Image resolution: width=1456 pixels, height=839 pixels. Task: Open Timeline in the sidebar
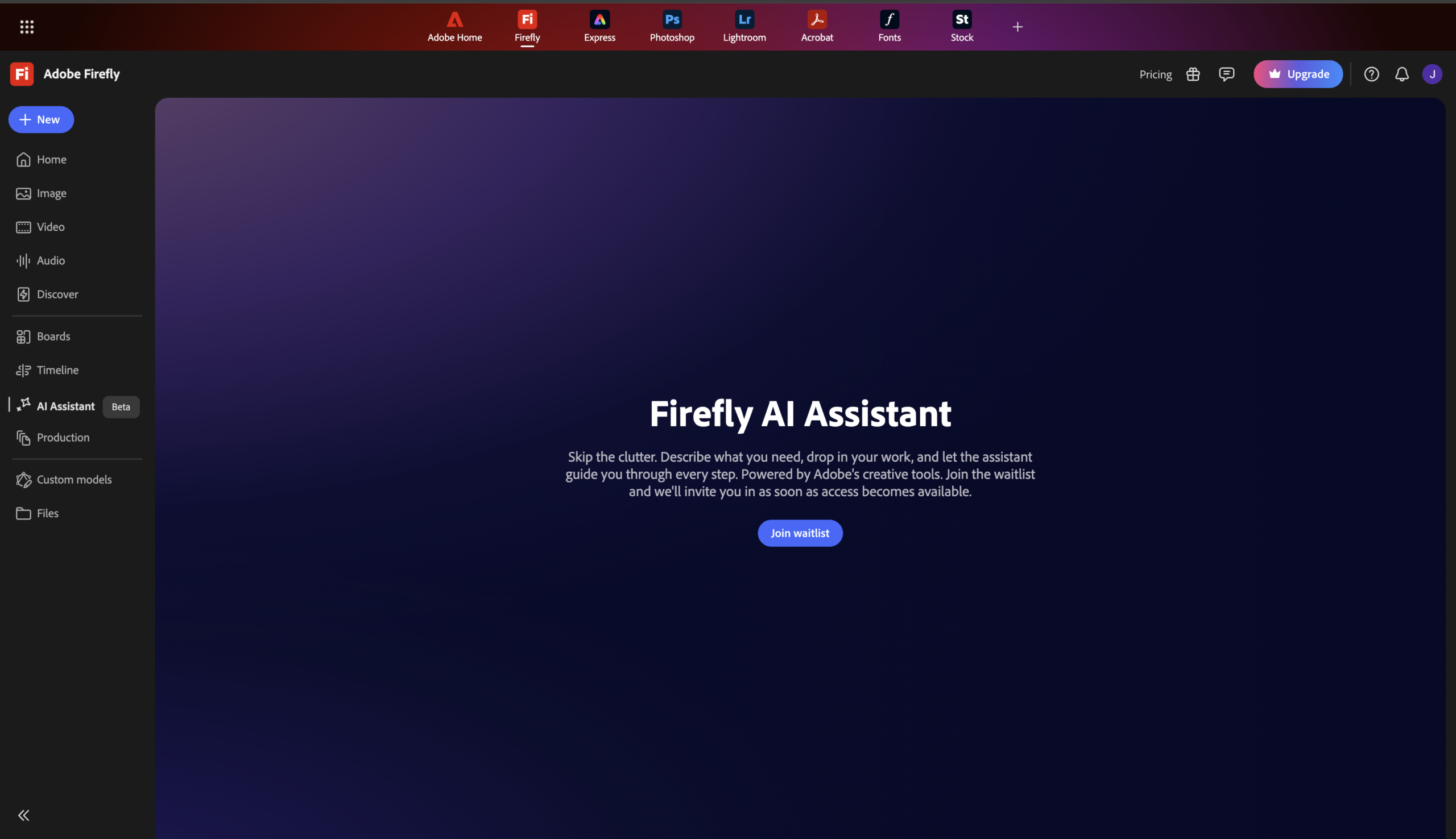coord(47,370)
